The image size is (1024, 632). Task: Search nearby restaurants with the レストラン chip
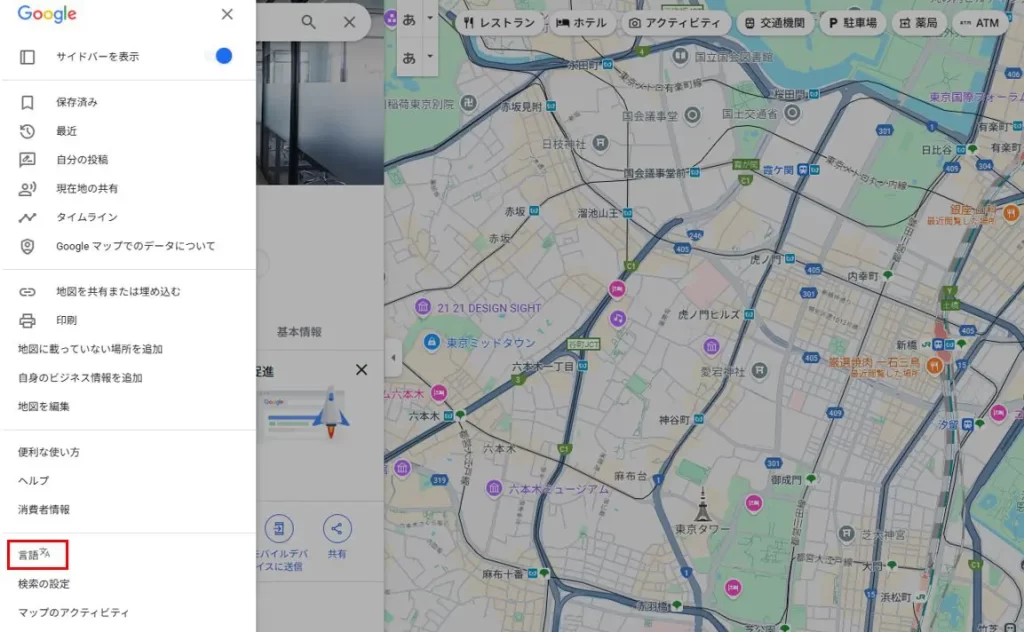(500, 21)
